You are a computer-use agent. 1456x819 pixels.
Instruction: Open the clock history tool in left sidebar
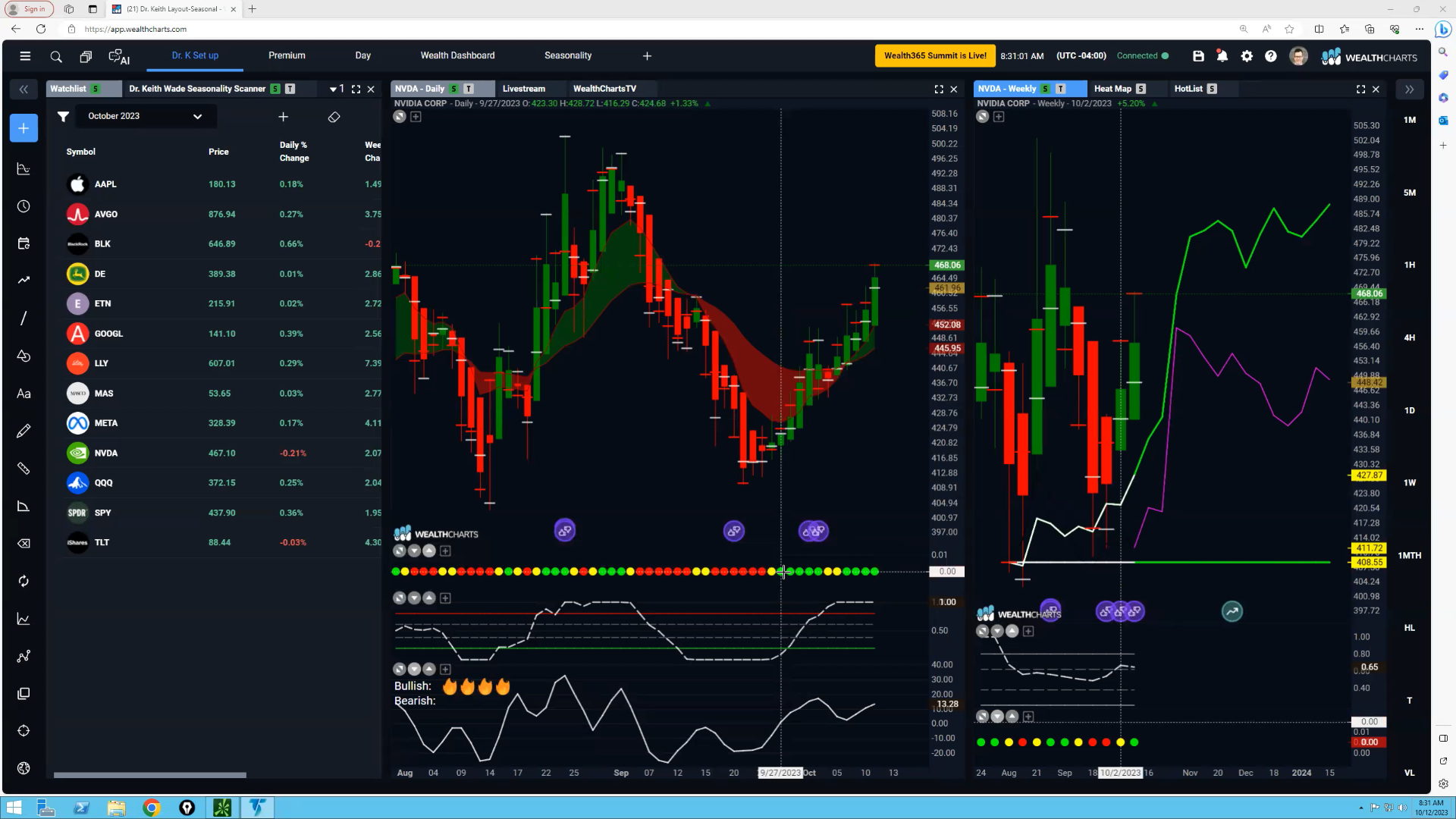24,206
